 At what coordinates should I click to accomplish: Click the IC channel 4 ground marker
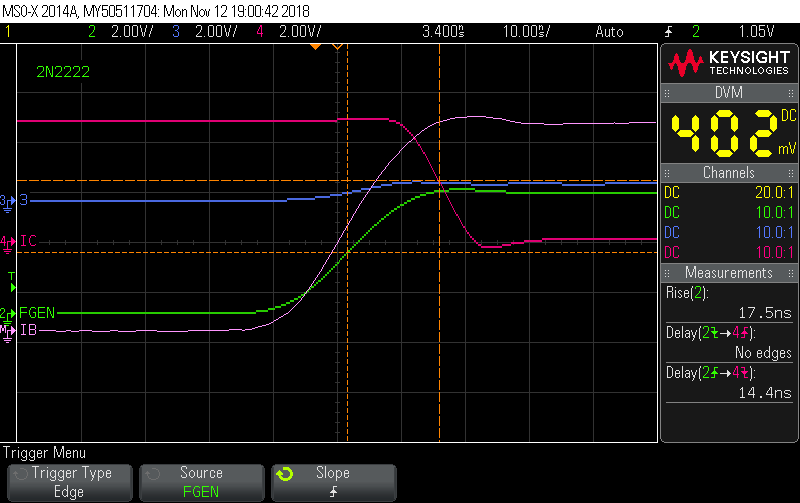(x=7, y=243)
